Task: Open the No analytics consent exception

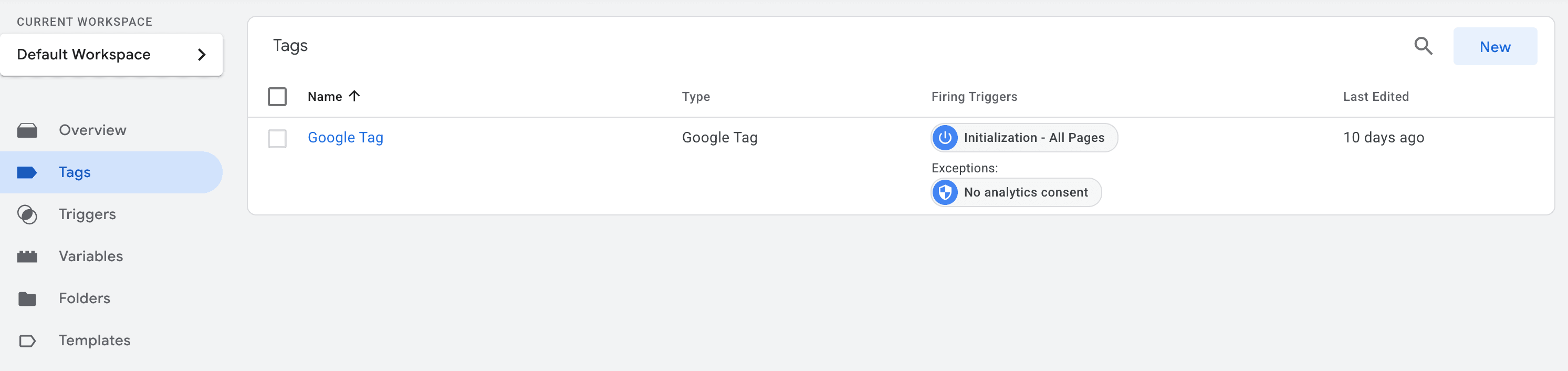Action: click(x=1025, y=192)
